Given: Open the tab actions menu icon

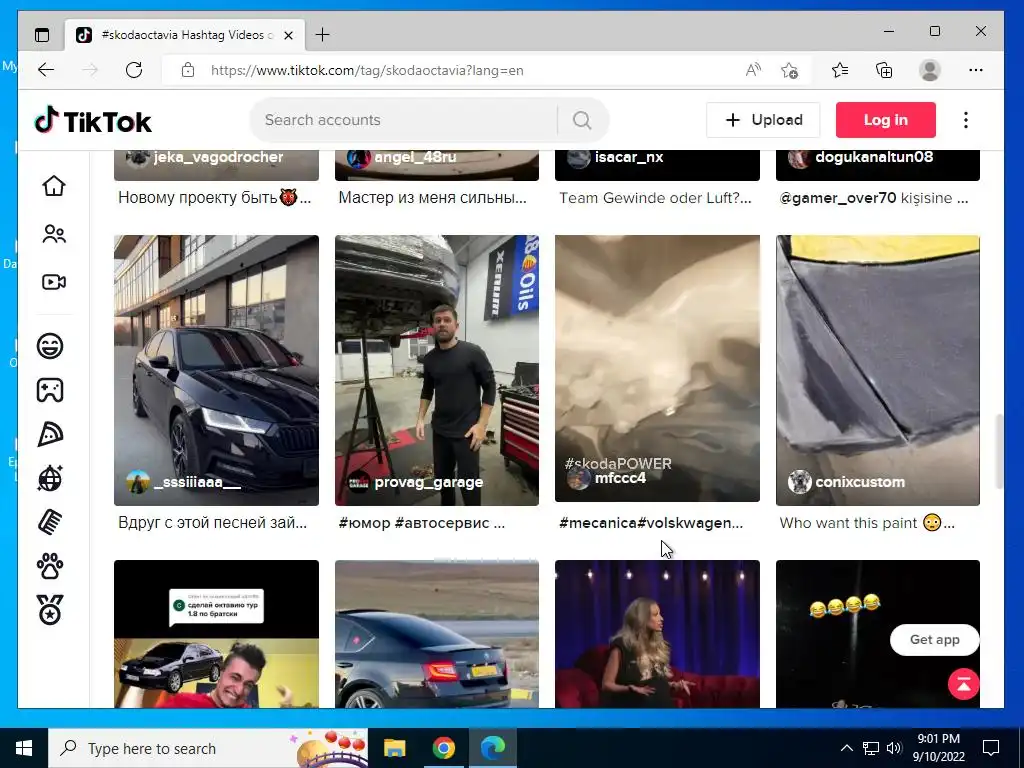Looking at the screenshot, I should [x=42, y=35].
